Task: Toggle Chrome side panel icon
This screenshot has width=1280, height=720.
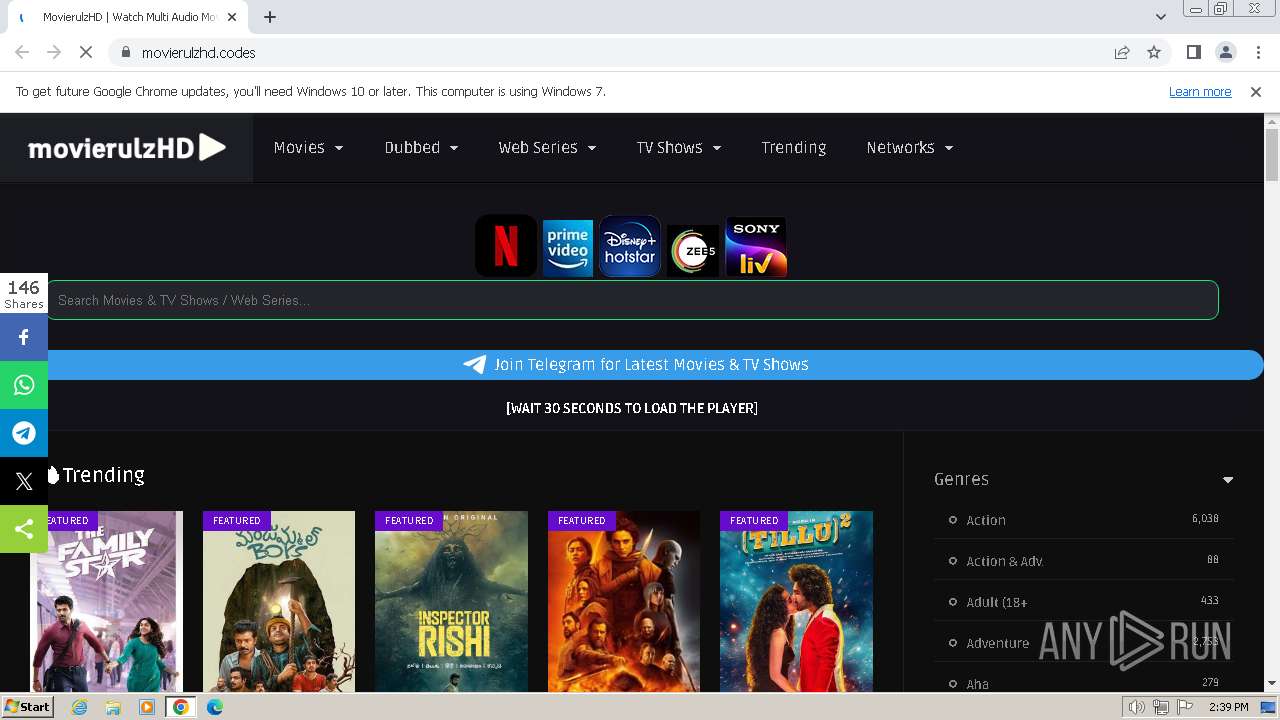Action: (1193, 52)
